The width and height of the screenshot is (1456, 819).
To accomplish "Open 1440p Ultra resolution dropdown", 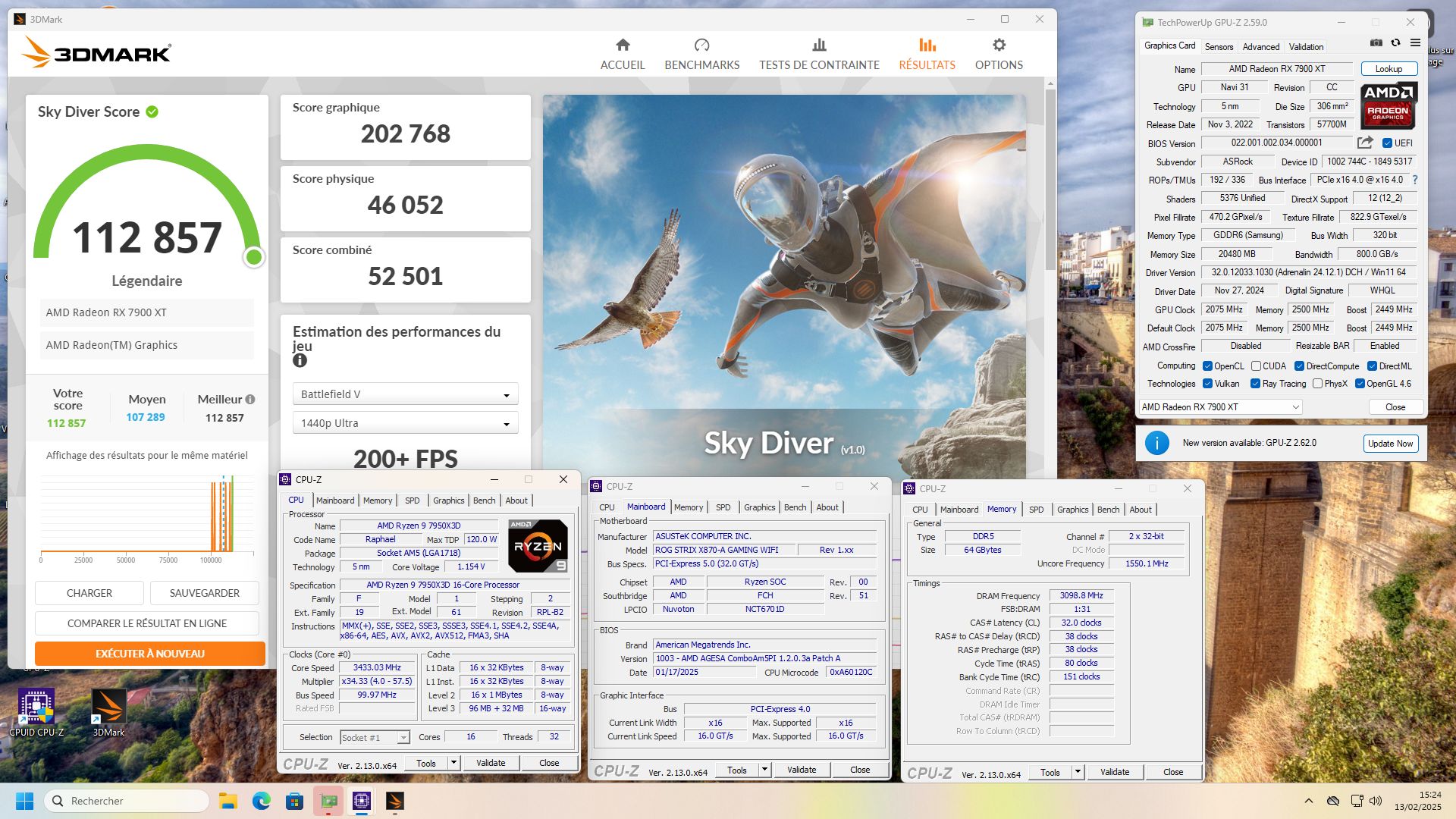I will pos(405,423).
